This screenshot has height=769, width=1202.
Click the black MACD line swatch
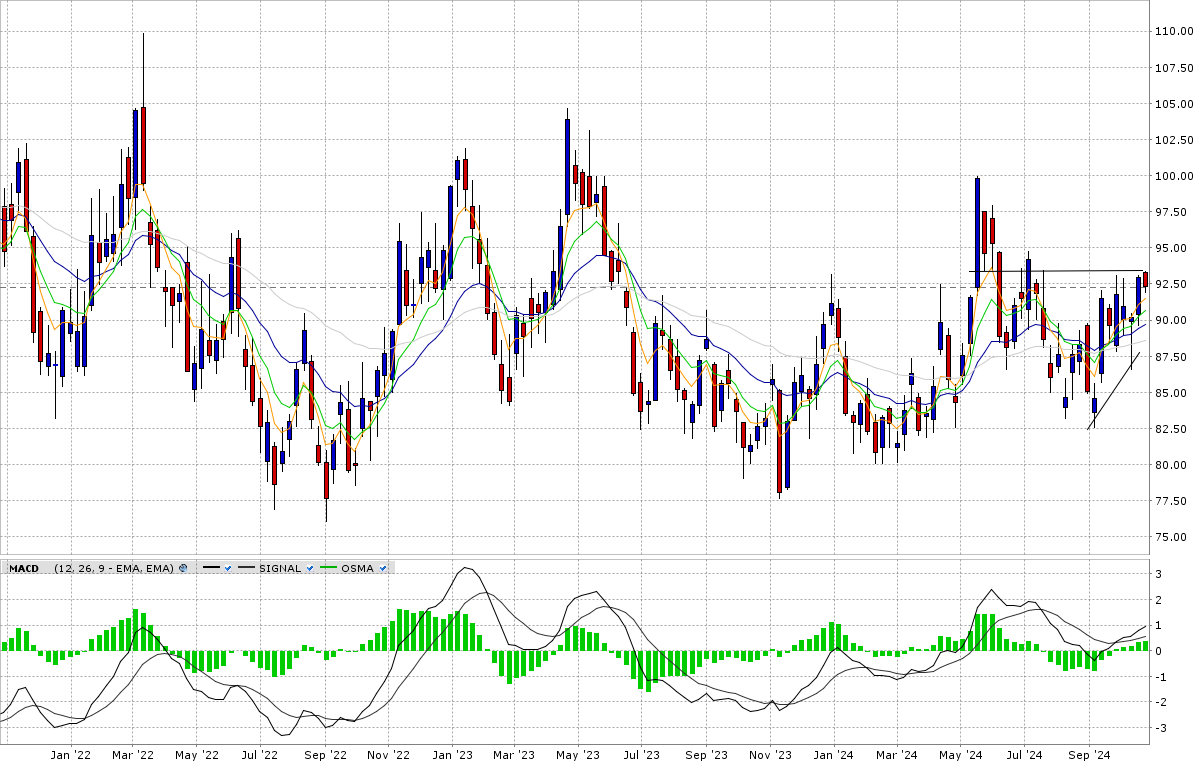pos(211,568)
